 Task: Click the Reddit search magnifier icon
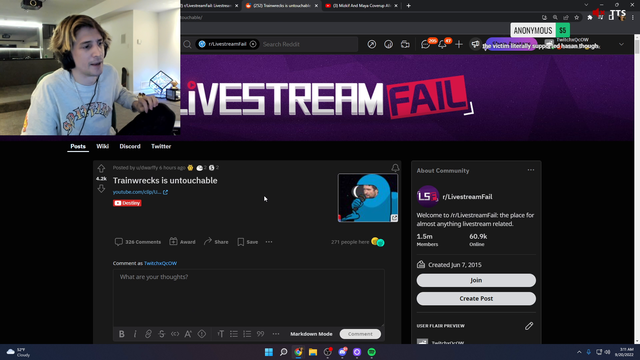click(187, 44)
